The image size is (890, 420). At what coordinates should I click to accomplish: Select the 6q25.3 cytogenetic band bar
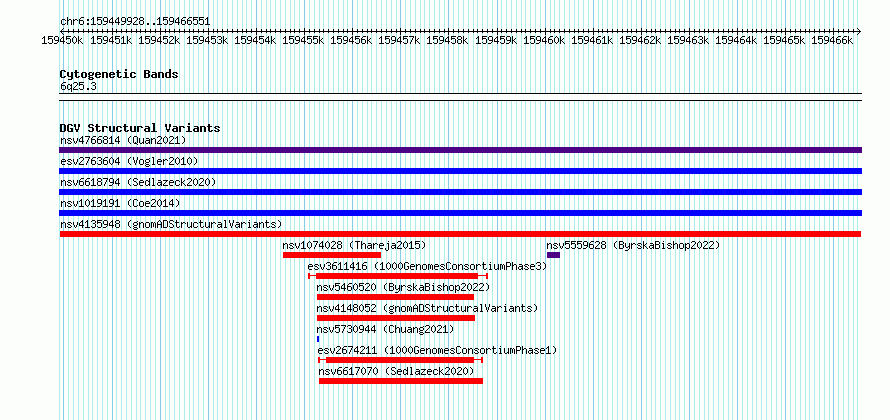point(460,96)
